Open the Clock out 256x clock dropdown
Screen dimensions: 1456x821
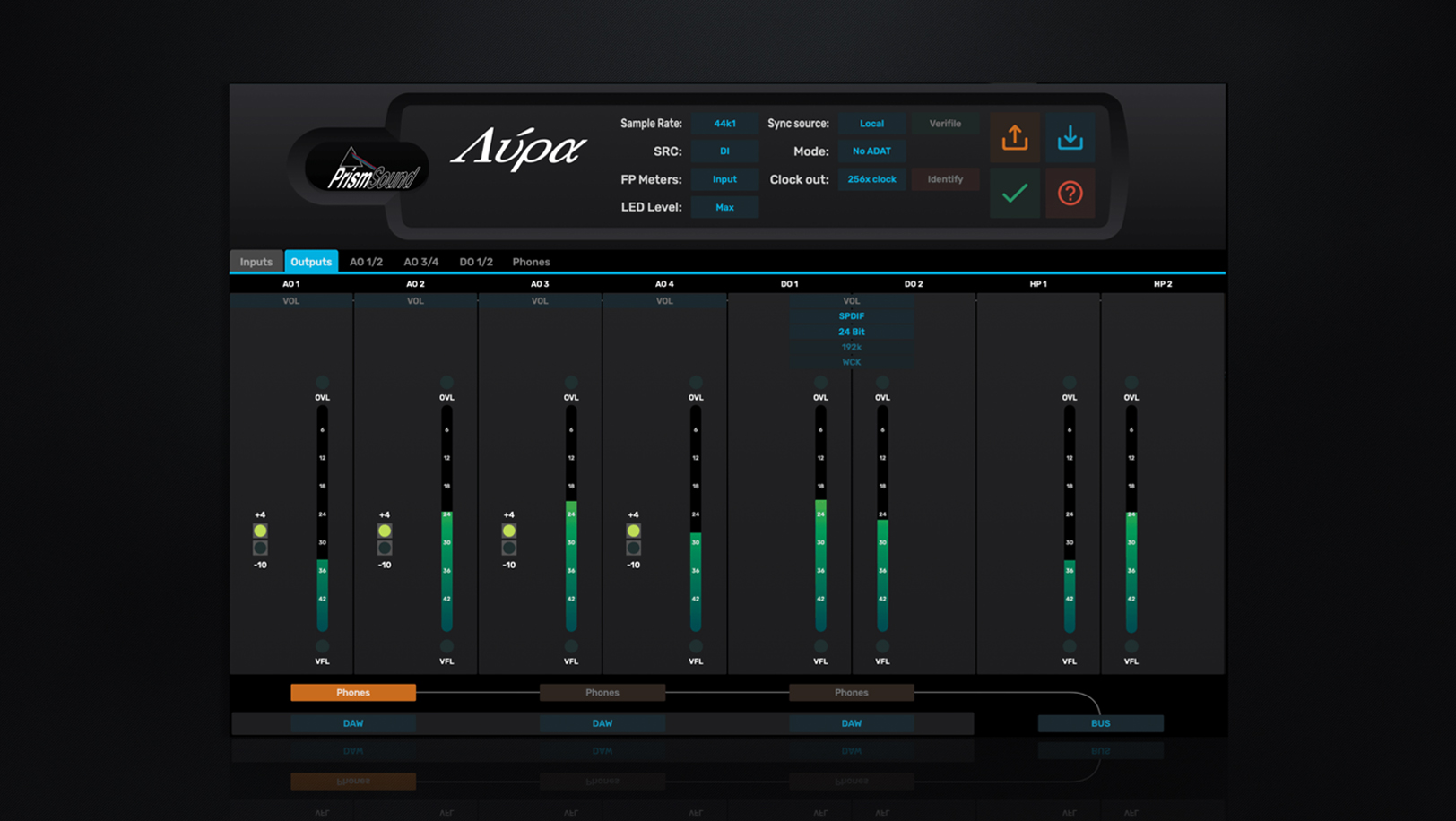871,179
